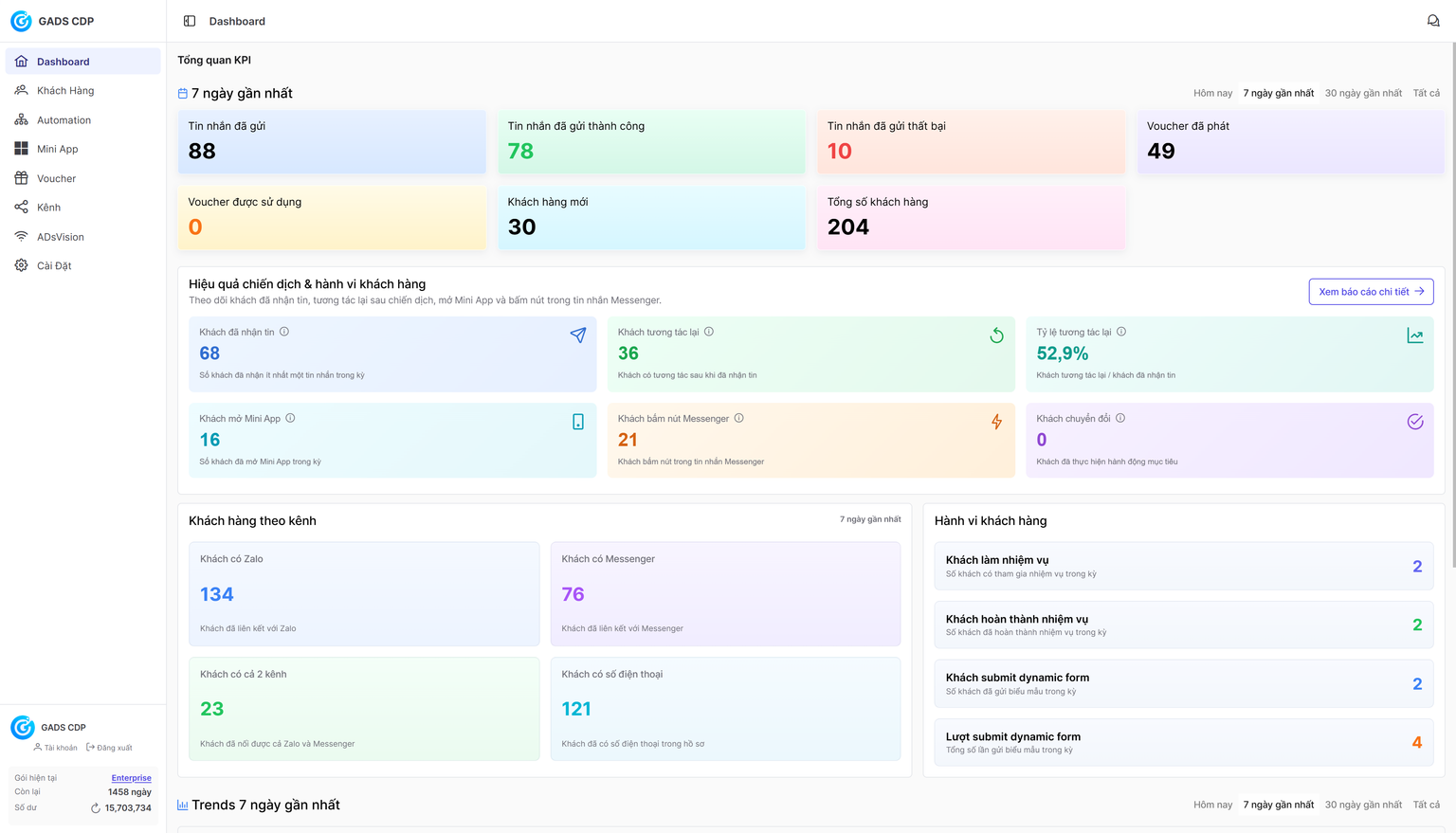The height and width of the screenshot is (833, 1456).
Task: Open ADsVision section
Action: pyautogui.click(x=83, y=237)
